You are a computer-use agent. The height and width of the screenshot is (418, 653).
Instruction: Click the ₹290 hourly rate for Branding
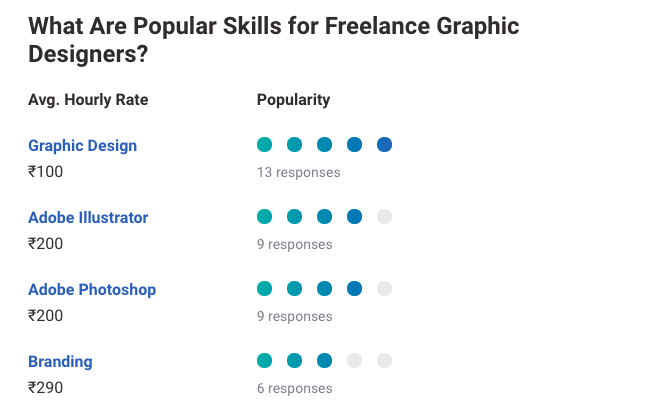click(x=45, y=387)
